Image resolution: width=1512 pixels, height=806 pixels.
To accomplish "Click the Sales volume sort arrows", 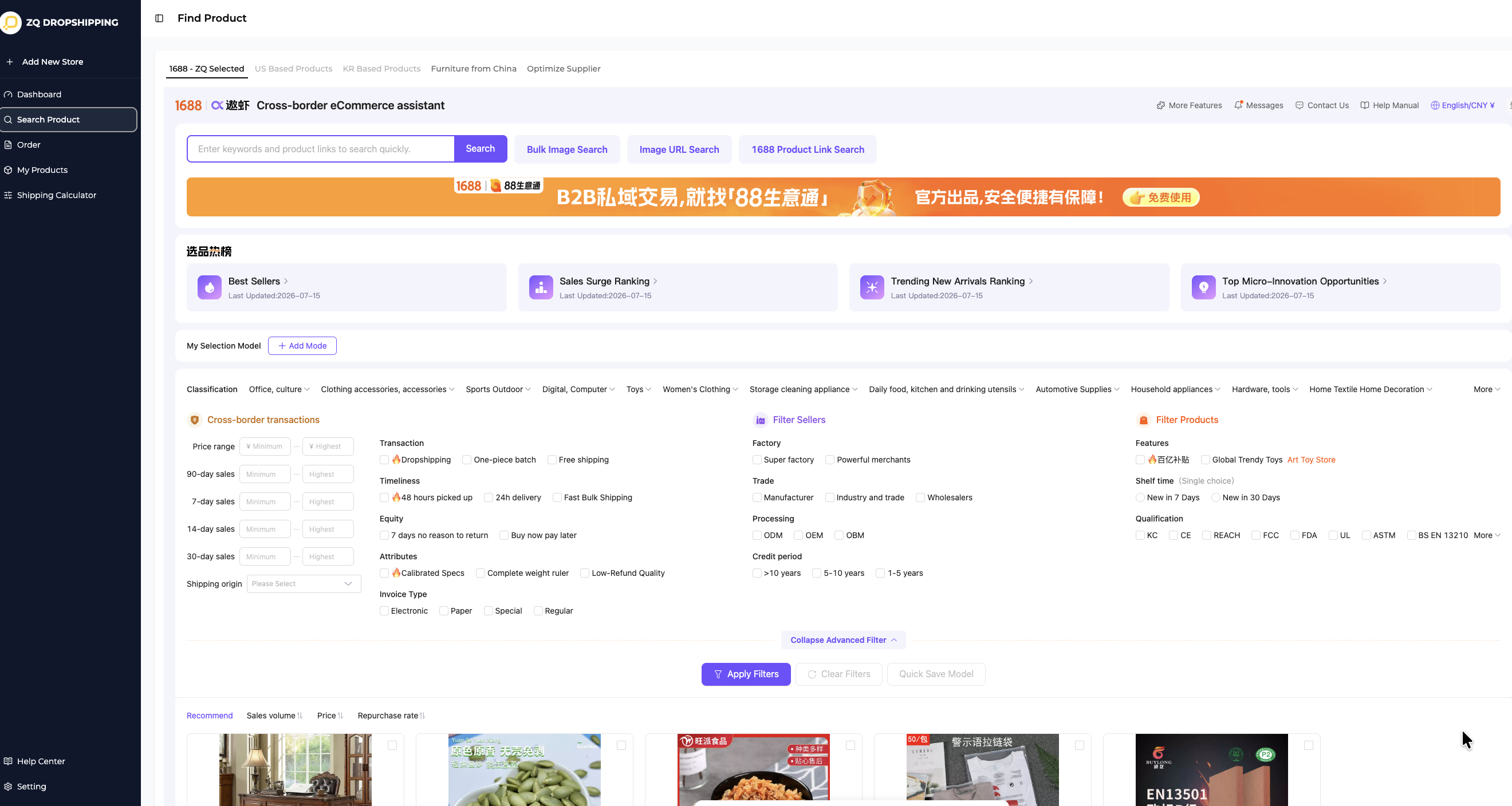I will point(300,716).
